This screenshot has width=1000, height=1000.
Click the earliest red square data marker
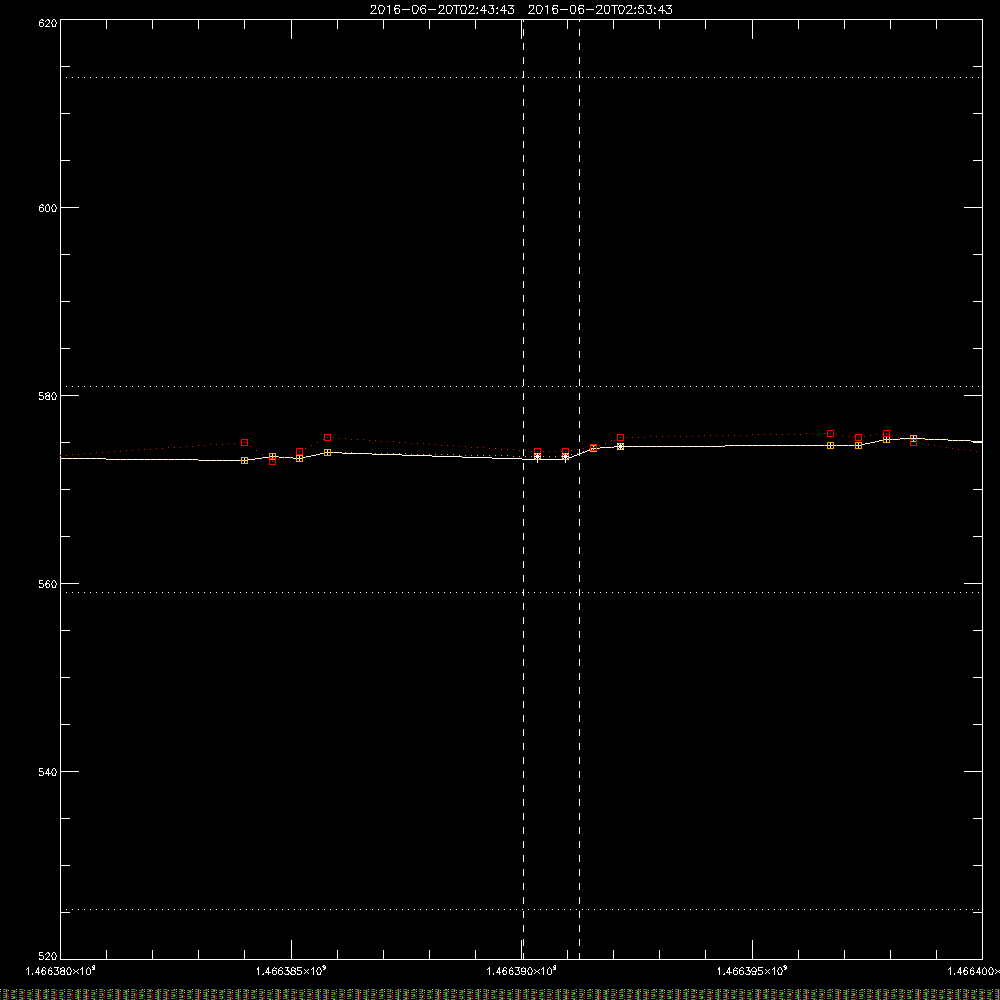(244, 443)
